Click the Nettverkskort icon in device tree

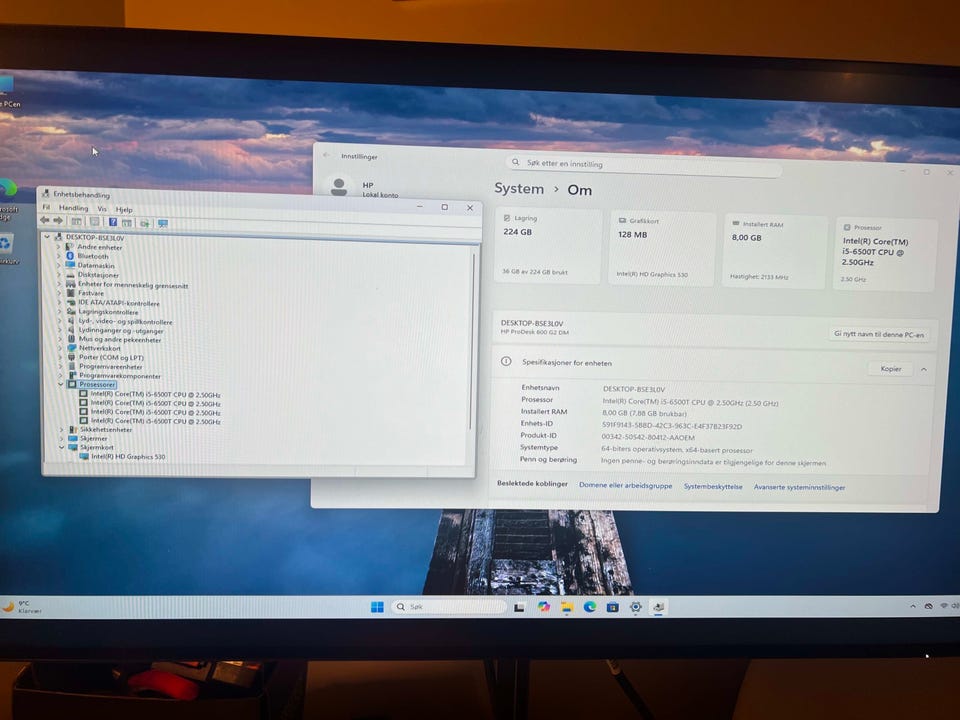click(72, 348)
